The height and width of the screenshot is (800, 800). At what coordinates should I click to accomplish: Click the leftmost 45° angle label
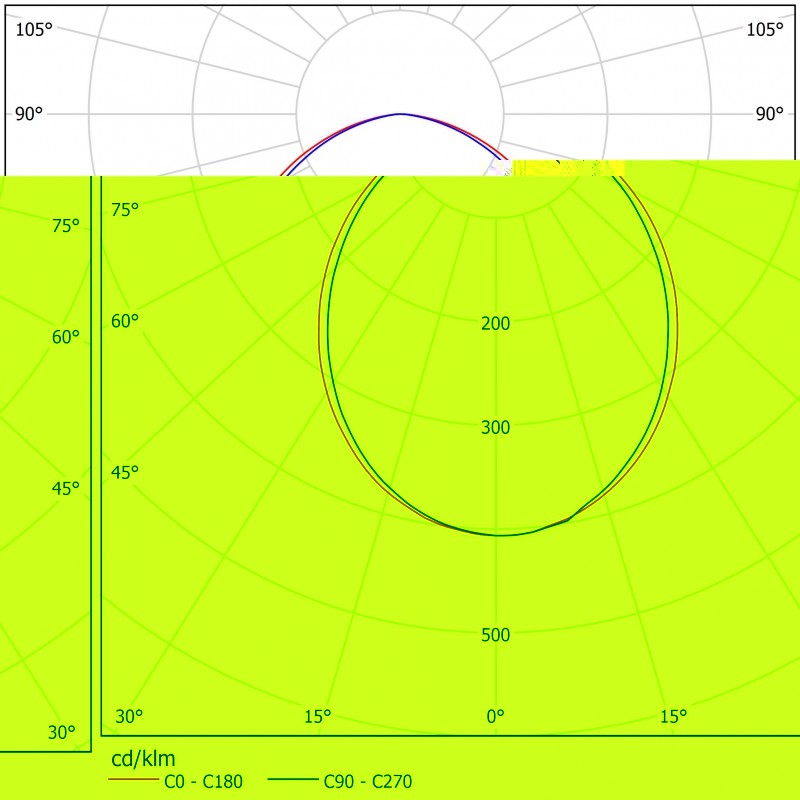pyautogui.click(x=66, y=488)
